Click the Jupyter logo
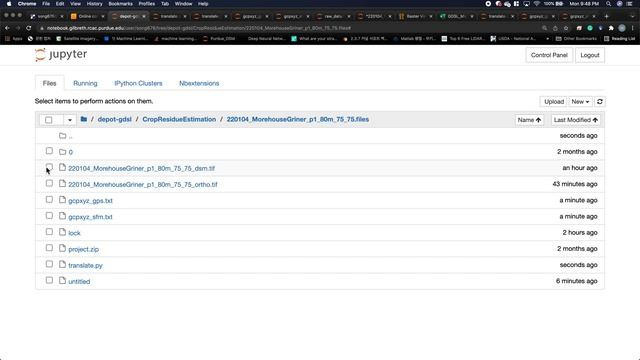This screenshot has width=640, height=360. pos(61,54)
